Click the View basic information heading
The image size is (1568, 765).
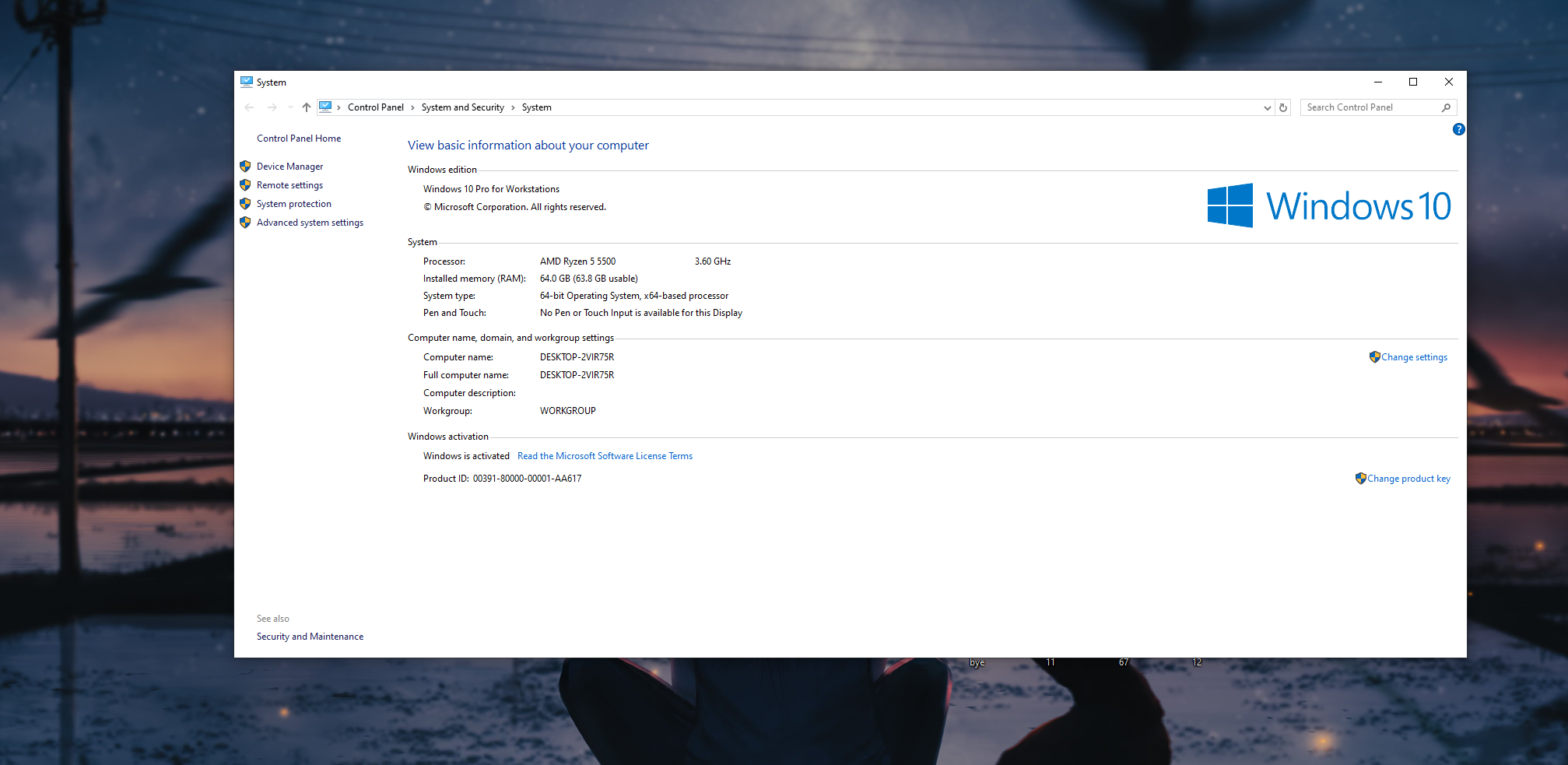click(528, 146)
